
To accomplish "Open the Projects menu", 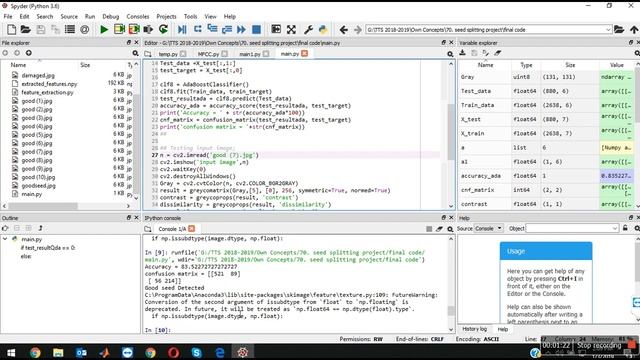I will click(x=166, y=16).
